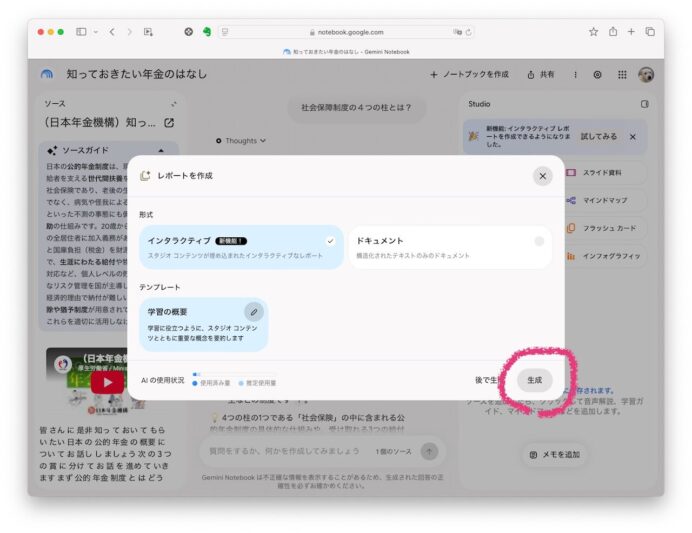Click the AI usage progress bar
This screenshot has width=692, height=533.
(234, 374)
